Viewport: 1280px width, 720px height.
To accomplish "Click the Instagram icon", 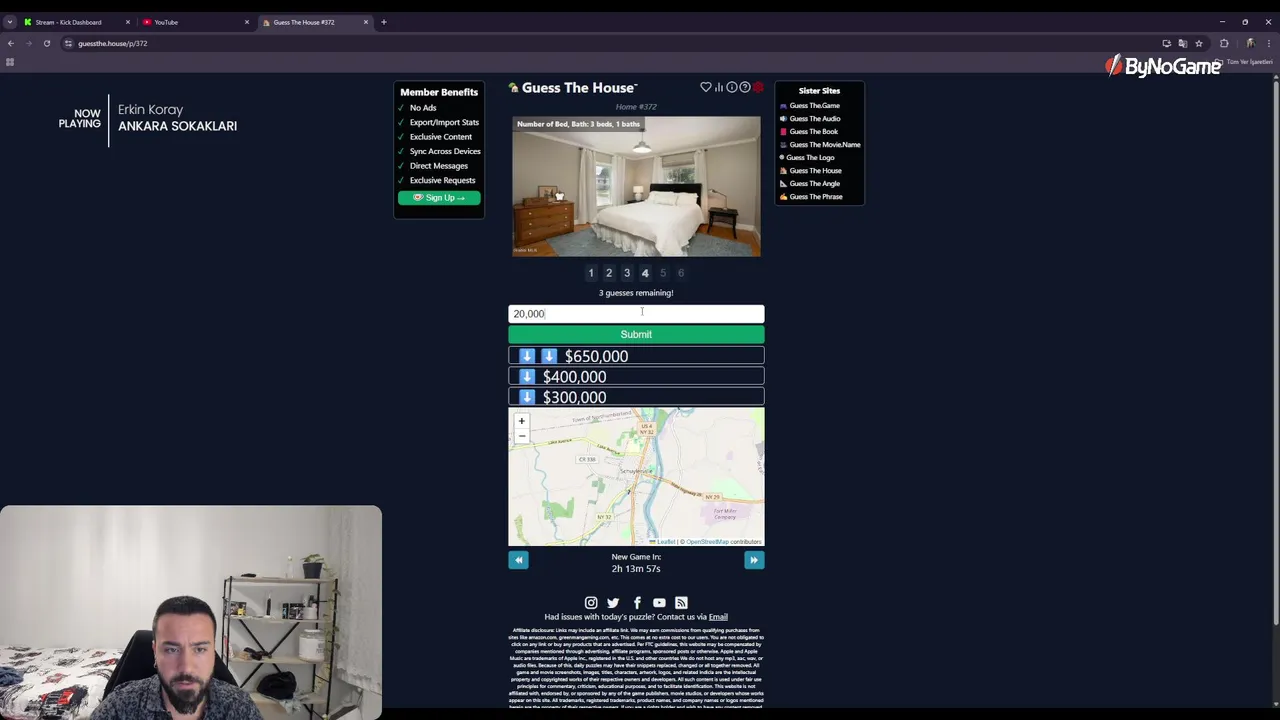I will 591,603.
